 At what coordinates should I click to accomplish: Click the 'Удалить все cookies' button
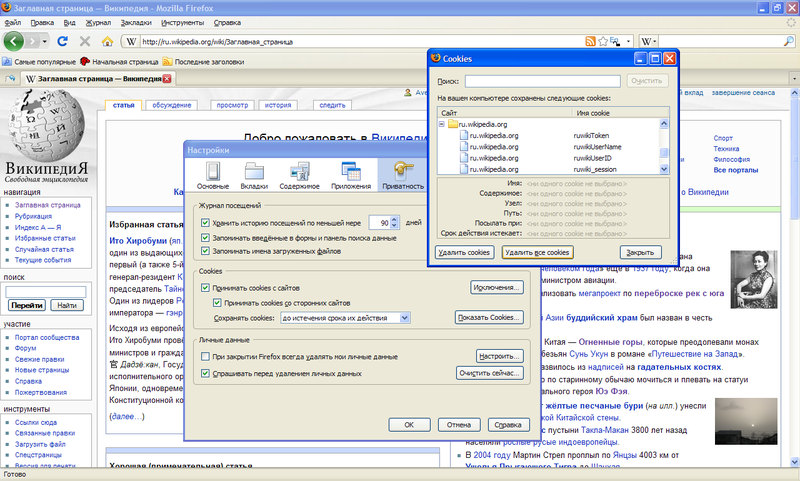coord(537,252)
